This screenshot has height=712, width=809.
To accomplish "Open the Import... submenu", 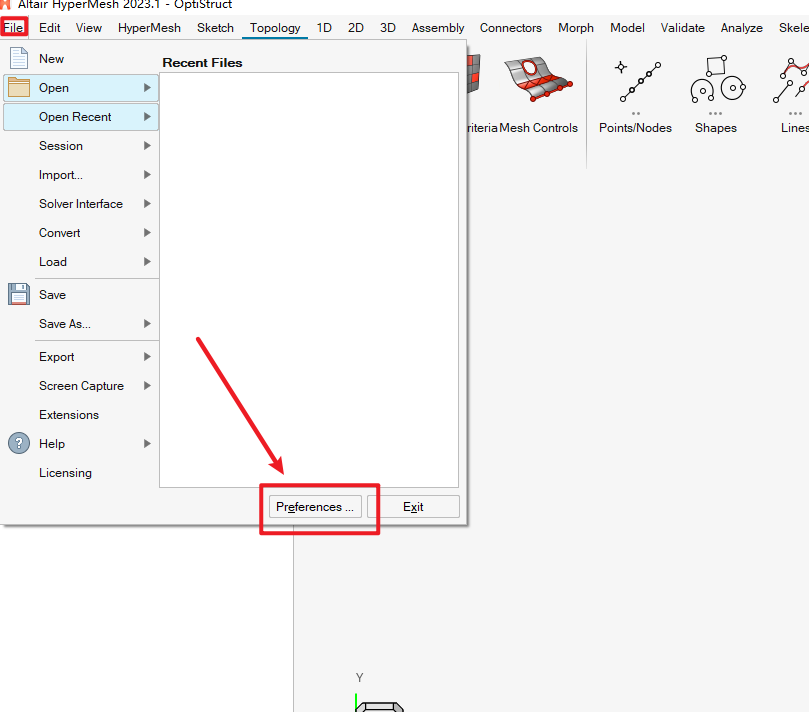I will click(61, 175).
